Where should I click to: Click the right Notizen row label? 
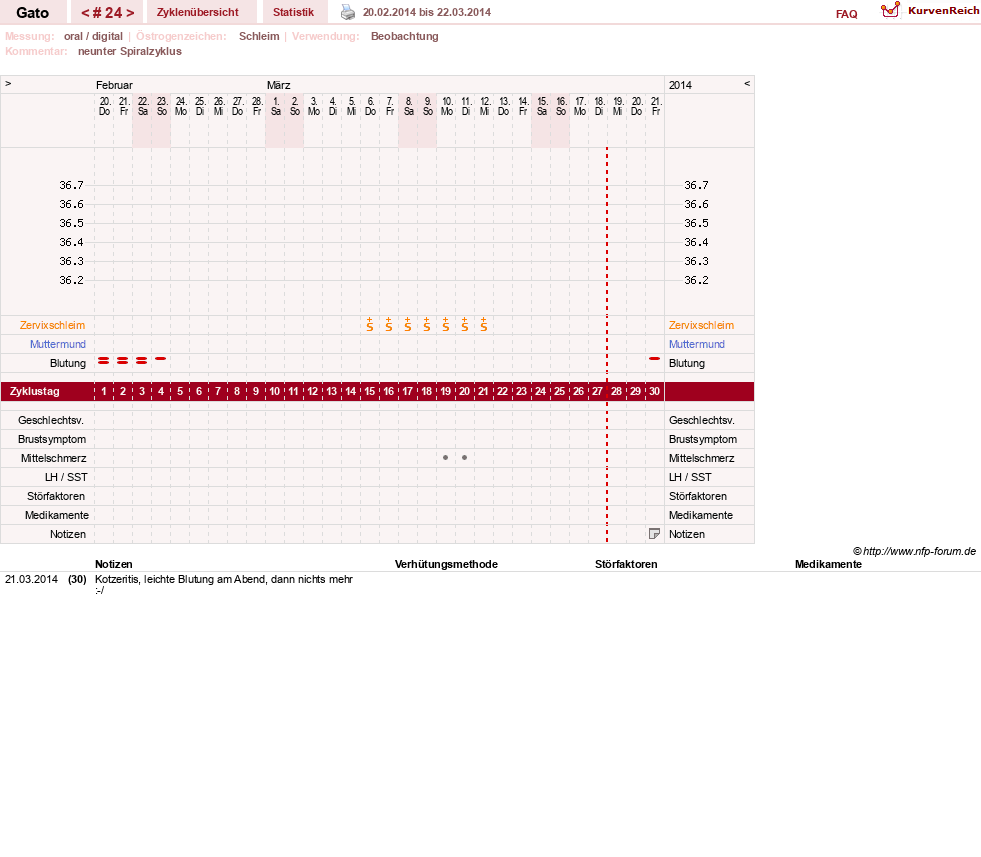tap(686, 534)
